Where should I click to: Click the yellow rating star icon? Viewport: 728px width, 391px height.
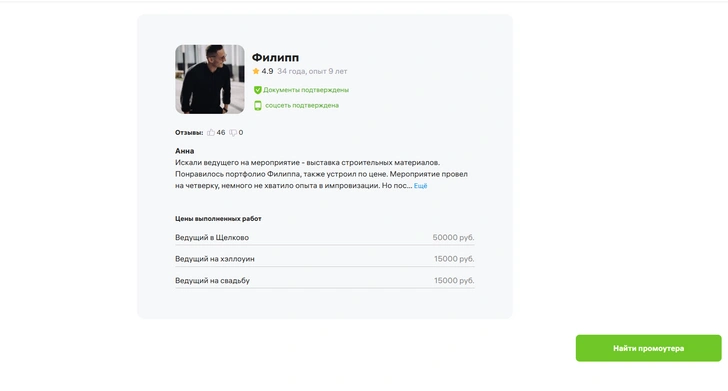pos(256,71)
